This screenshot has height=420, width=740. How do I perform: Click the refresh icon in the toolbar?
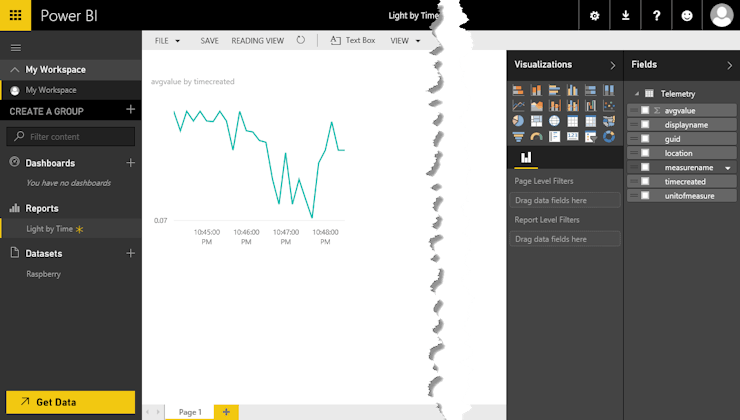301,40
